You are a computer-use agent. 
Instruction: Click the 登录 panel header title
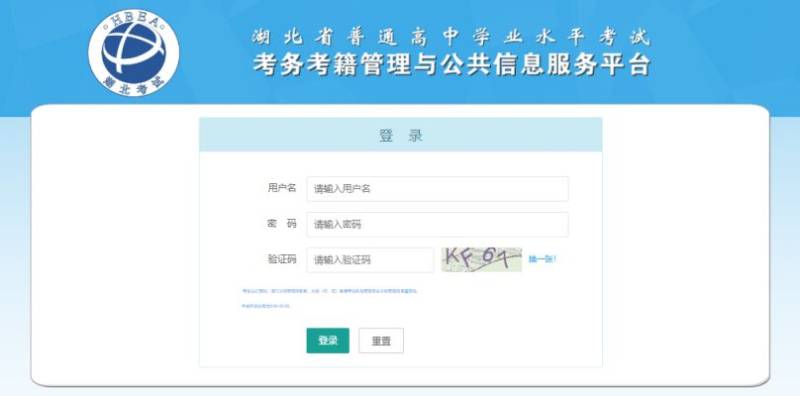click(401, 136)
